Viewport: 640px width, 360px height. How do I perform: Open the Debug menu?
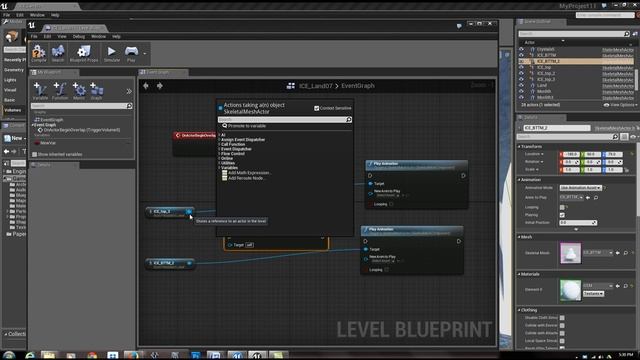[78, 36]
